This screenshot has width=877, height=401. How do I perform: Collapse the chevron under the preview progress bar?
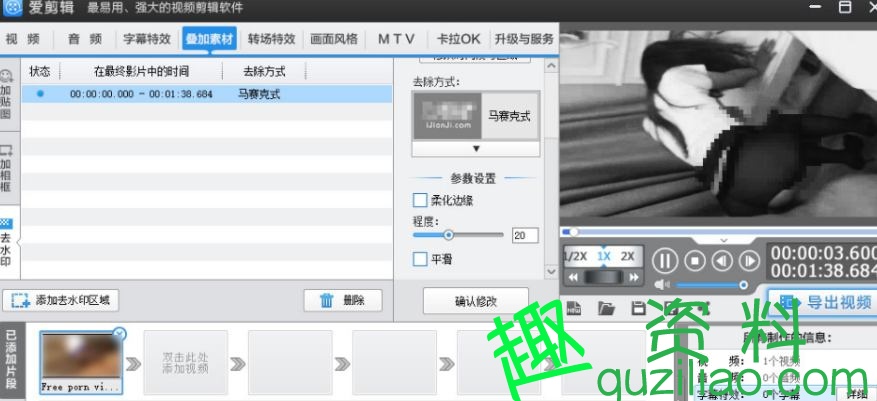coord(723,240)
